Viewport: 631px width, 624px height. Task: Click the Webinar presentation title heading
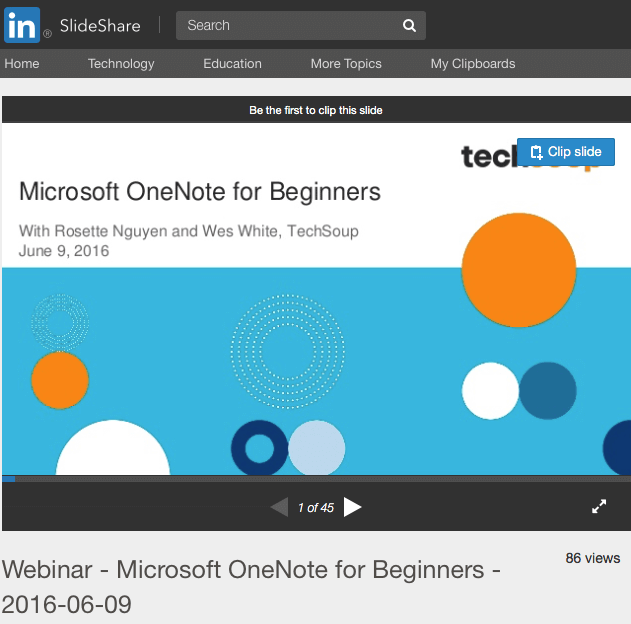[251, 587]
